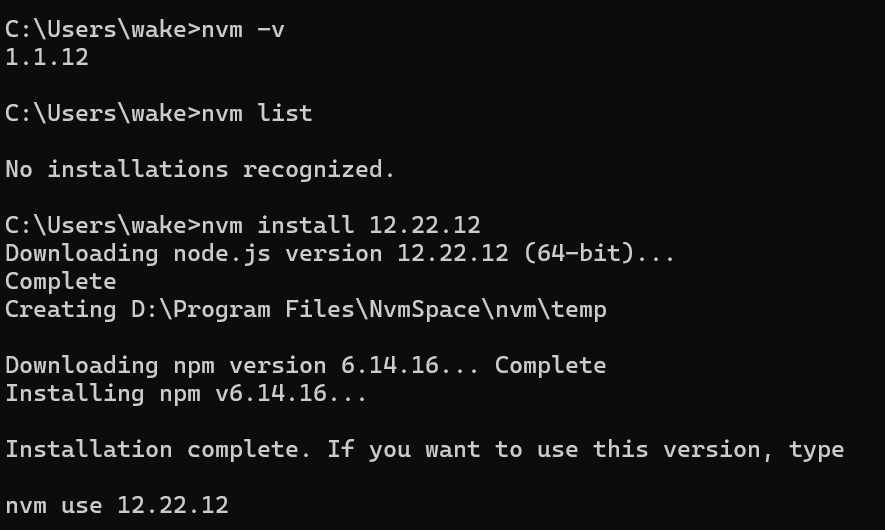Click the "Installation complete." sentence
Viewport: 885px width, 530px height.
pyautogui.click(x=159, y=449)
